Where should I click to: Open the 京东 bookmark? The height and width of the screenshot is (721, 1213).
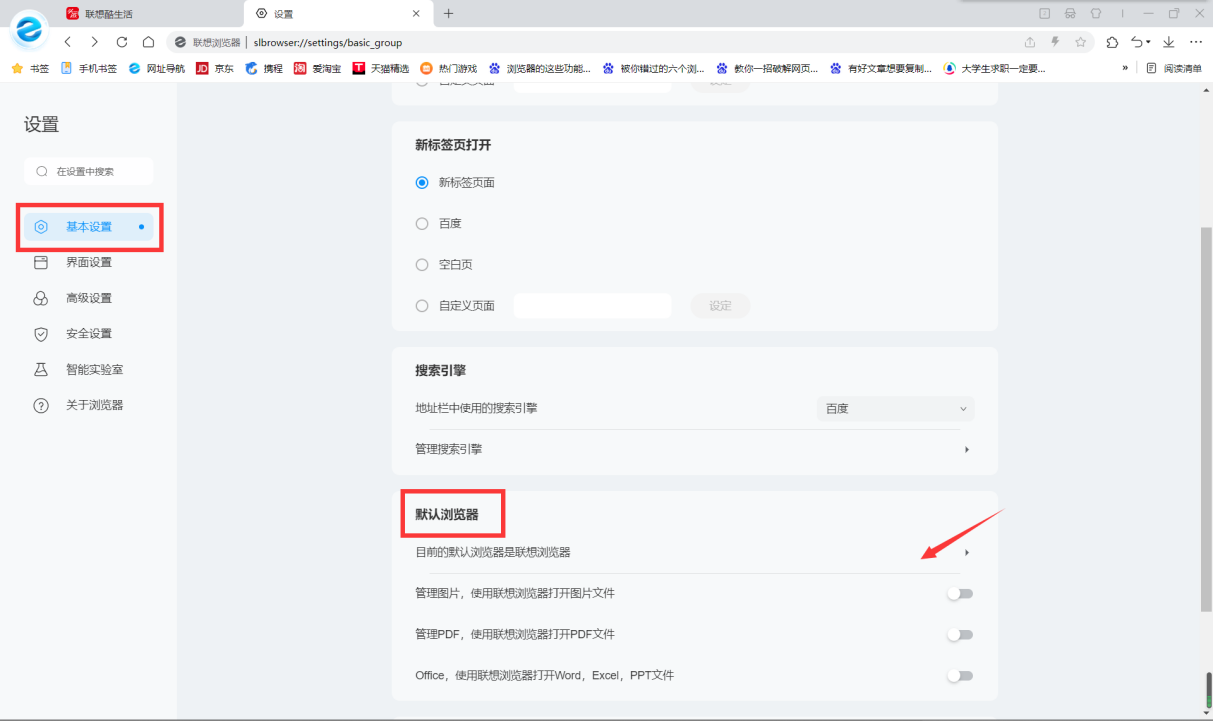[x=215, y=69]
